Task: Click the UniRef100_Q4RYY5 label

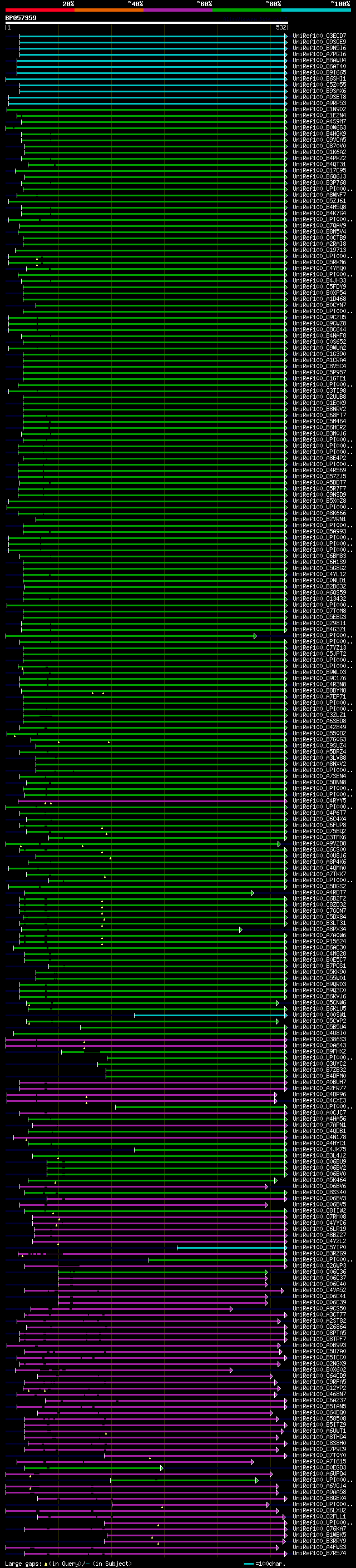Action: coord(319,800)
